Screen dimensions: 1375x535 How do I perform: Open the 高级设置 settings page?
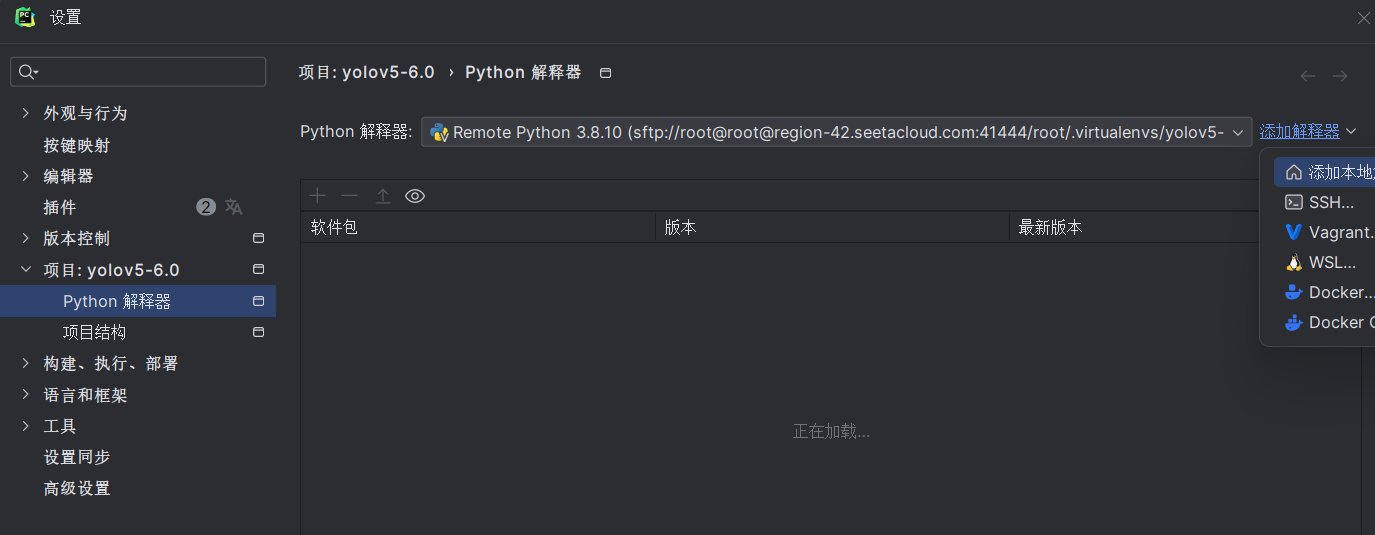(77, 488)
